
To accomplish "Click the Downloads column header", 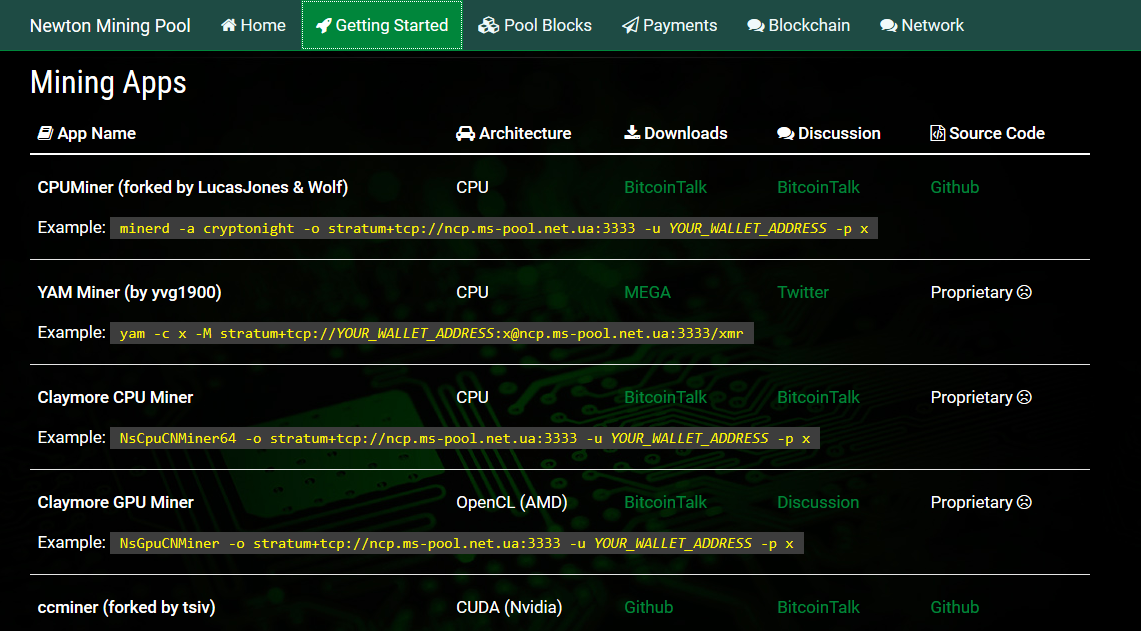I will (676, 133).
